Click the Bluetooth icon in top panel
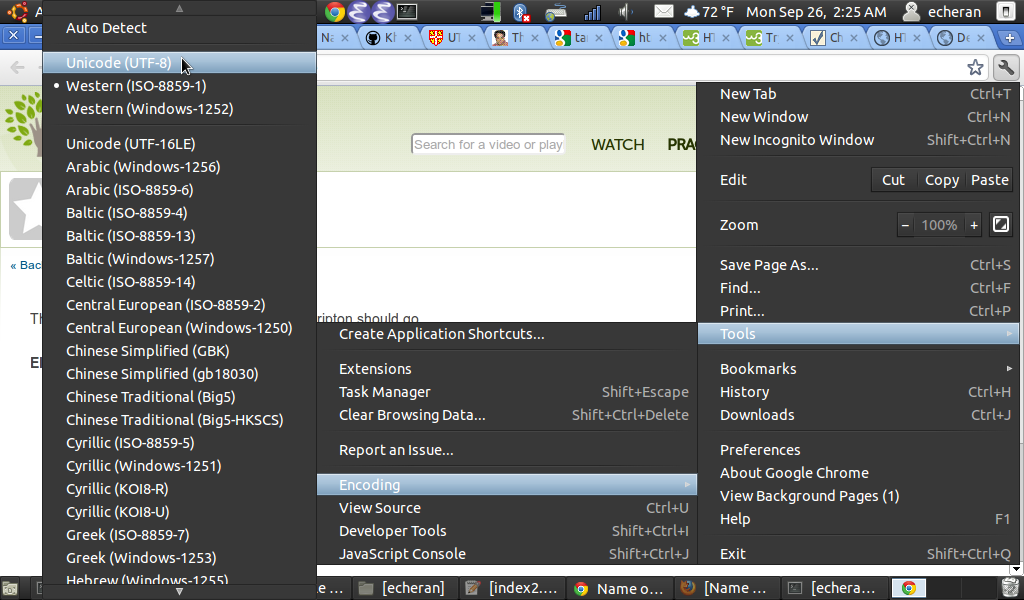This screenshot has height=600, width=1024. coord(521,12)
